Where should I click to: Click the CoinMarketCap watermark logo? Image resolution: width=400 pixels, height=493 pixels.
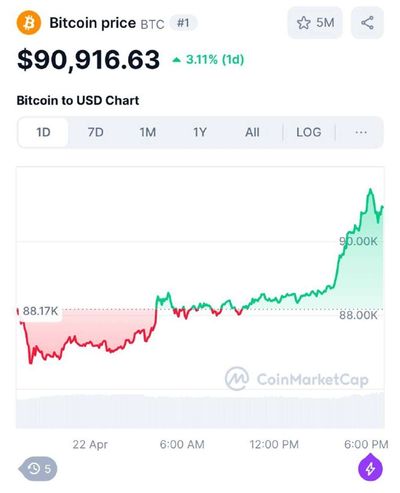(297, 379)
